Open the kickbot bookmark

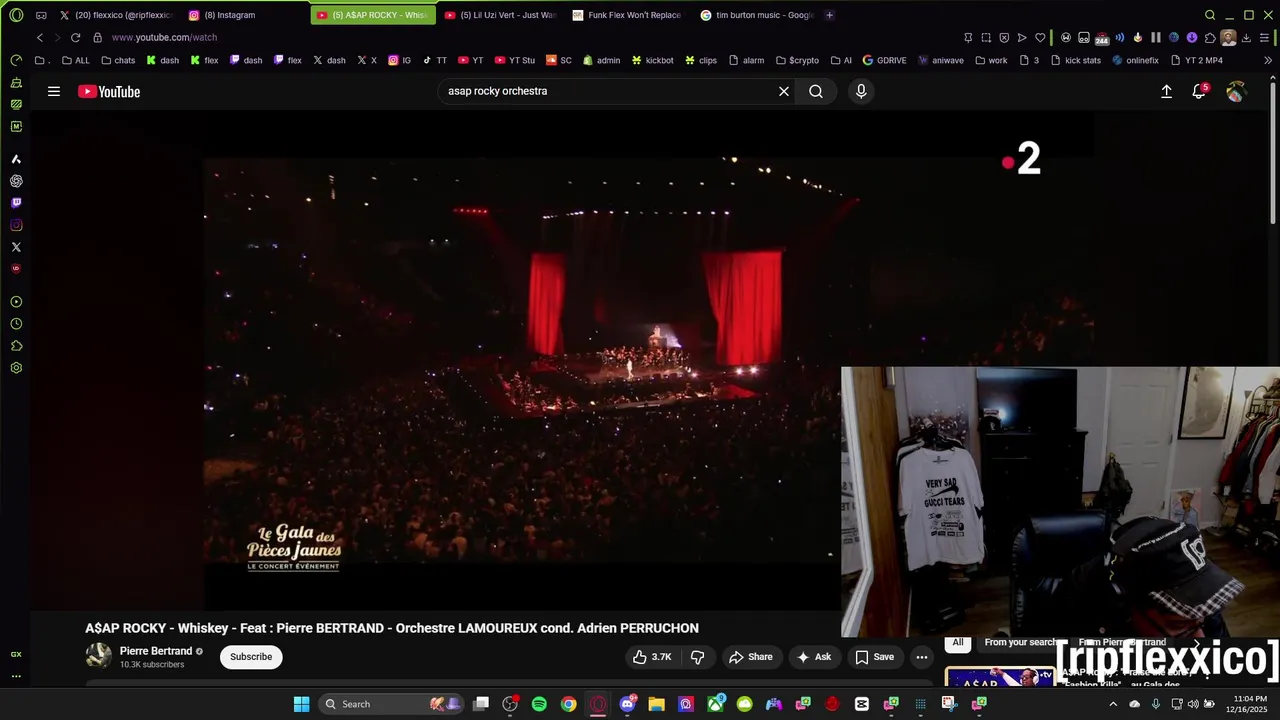[x=651, y=60]
